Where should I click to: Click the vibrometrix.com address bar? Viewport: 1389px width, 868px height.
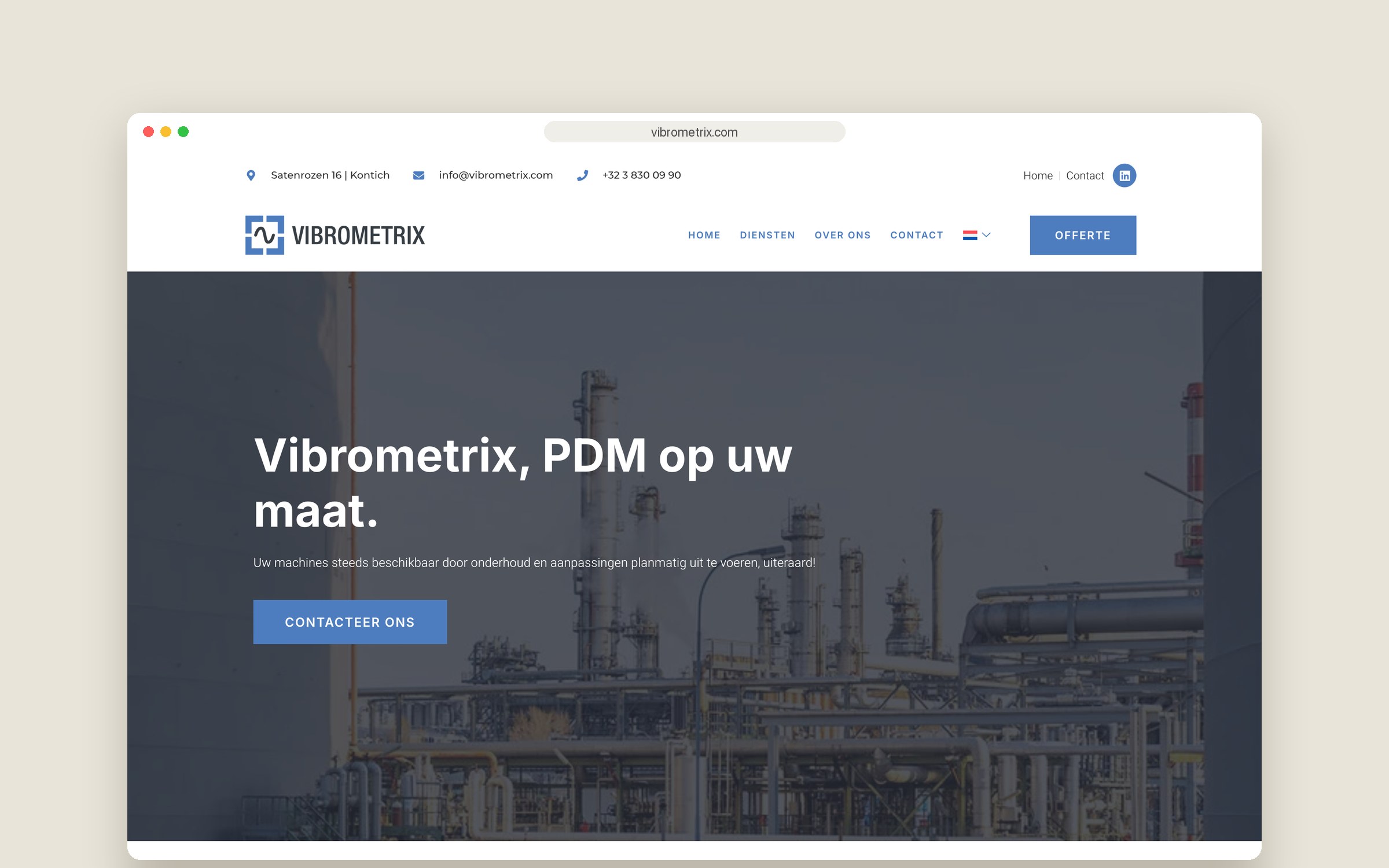694,132
